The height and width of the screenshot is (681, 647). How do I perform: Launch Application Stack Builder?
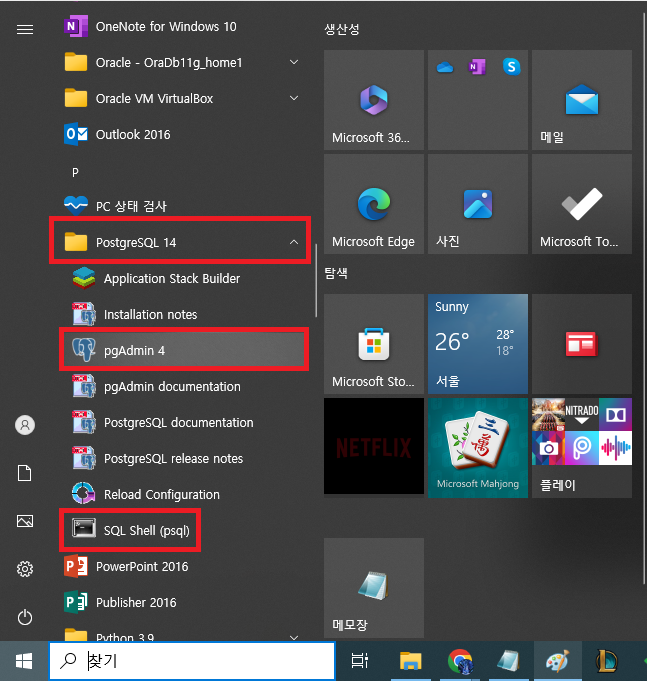182,278
